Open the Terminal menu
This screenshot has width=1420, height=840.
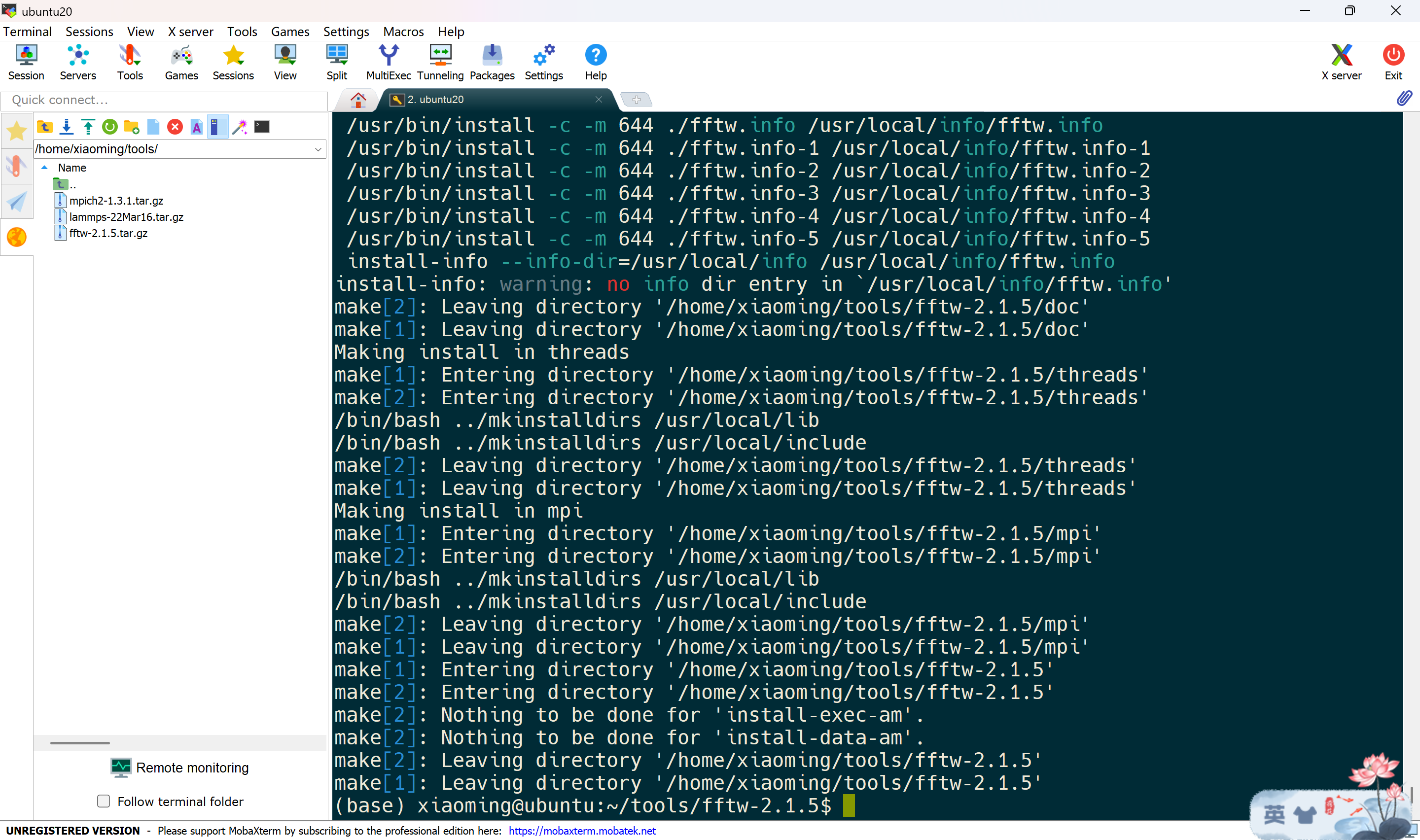click(27, 32)
